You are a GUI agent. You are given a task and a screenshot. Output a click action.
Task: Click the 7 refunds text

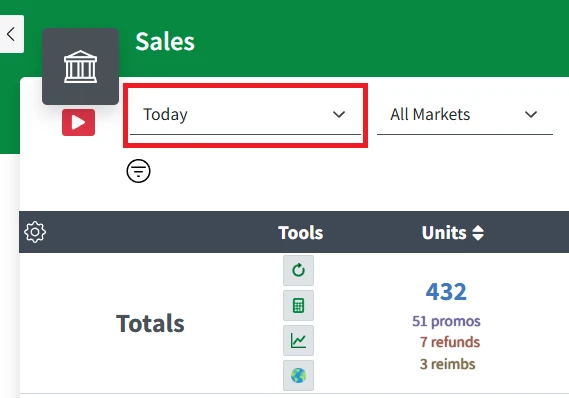[450, 342]
